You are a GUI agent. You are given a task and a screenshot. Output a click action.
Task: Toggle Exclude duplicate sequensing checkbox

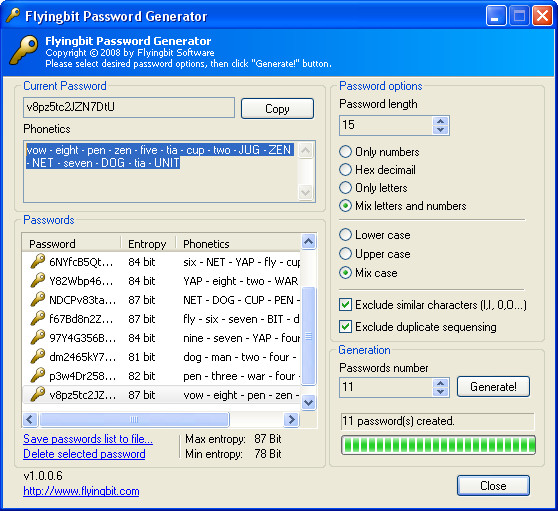coord(346,327)
